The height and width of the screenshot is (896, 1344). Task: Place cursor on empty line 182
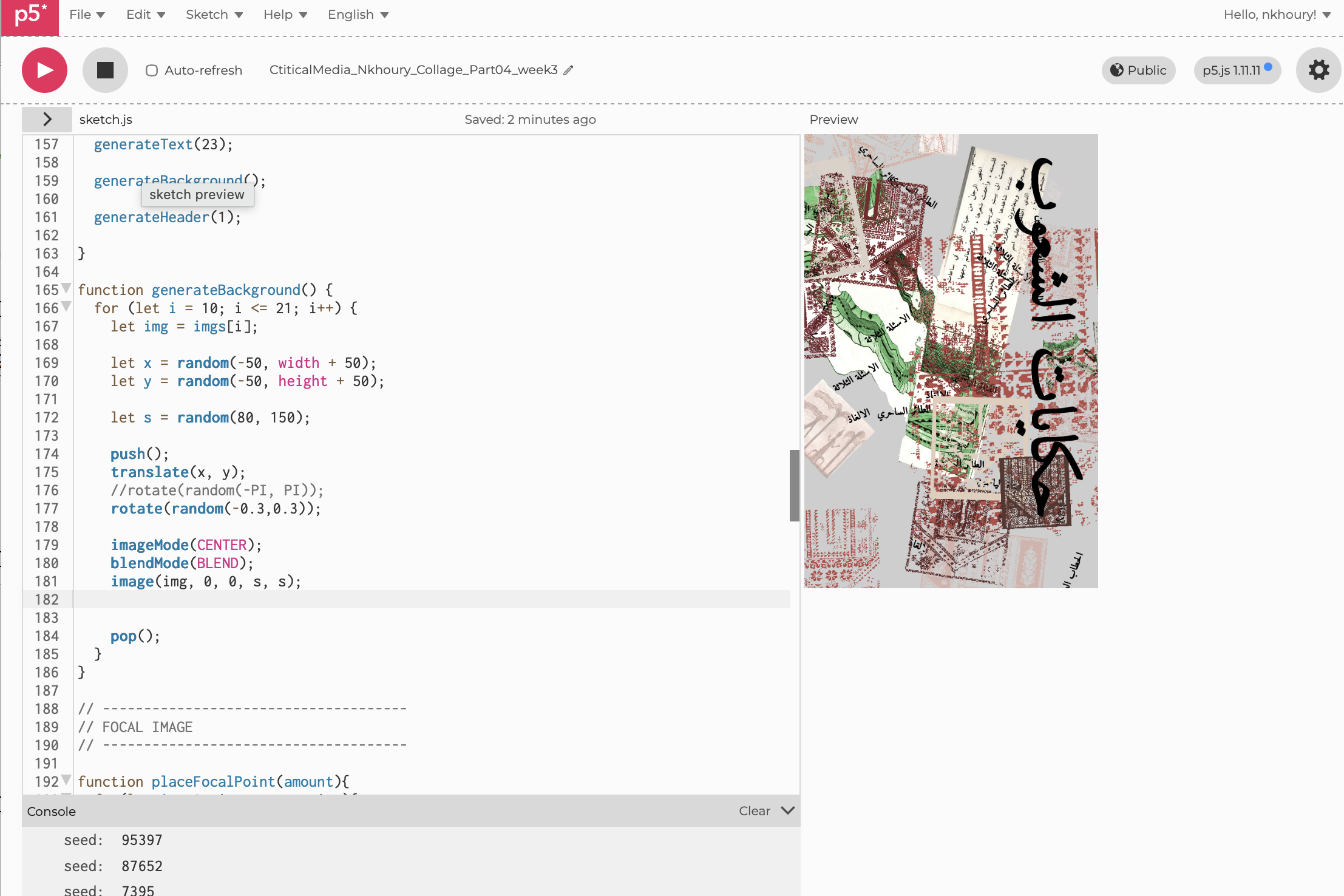[431, 600]
